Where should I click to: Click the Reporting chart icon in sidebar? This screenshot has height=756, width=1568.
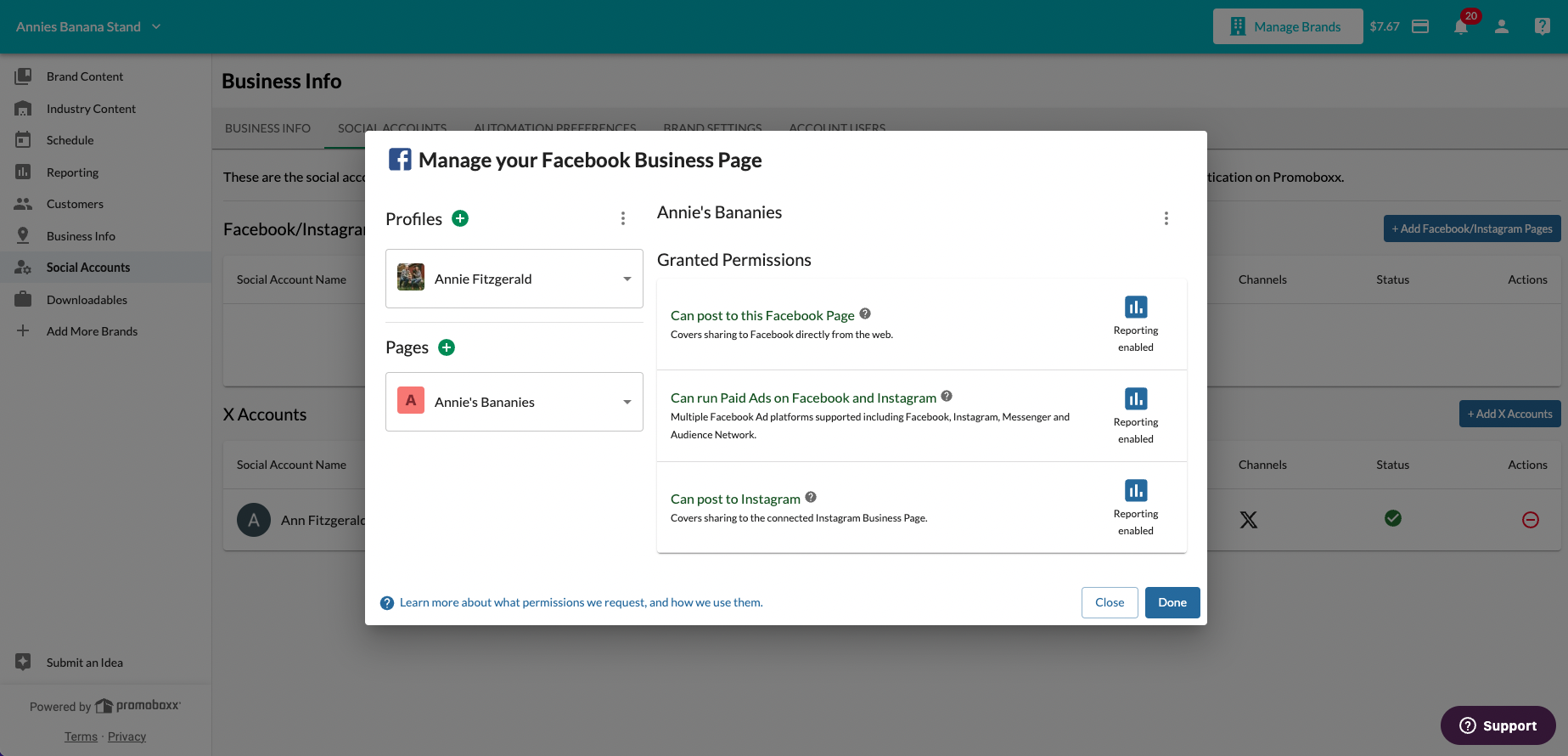click(23, 172)
